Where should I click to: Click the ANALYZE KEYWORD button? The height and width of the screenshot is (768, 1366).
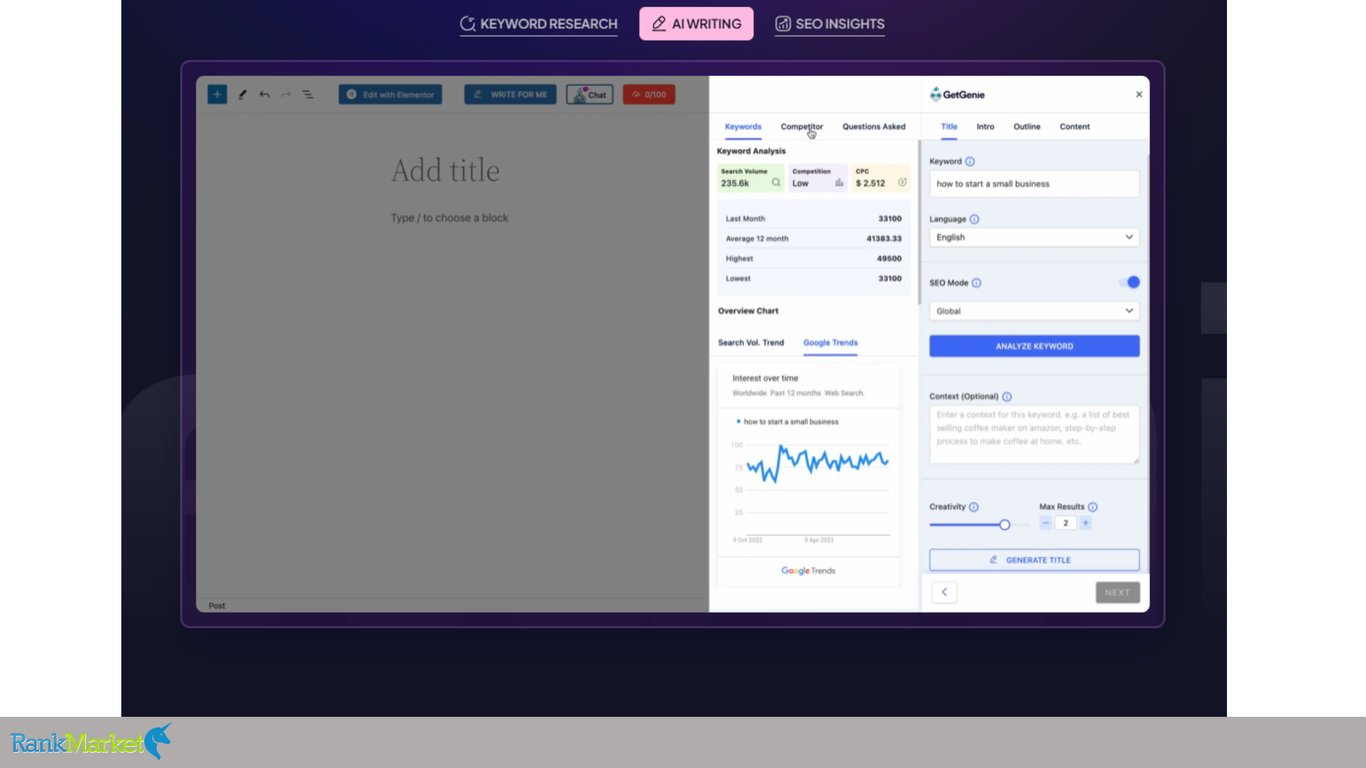1034,346
